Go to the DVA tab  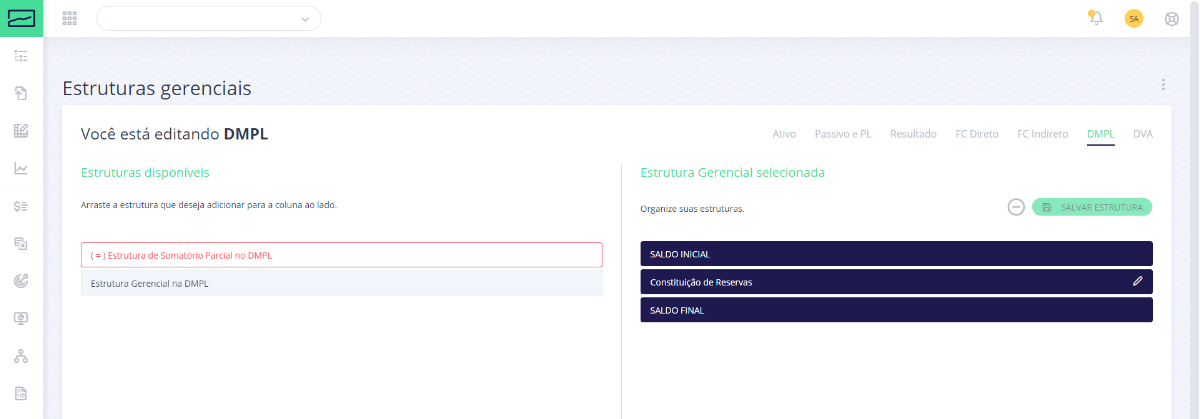coord(1142,134)
